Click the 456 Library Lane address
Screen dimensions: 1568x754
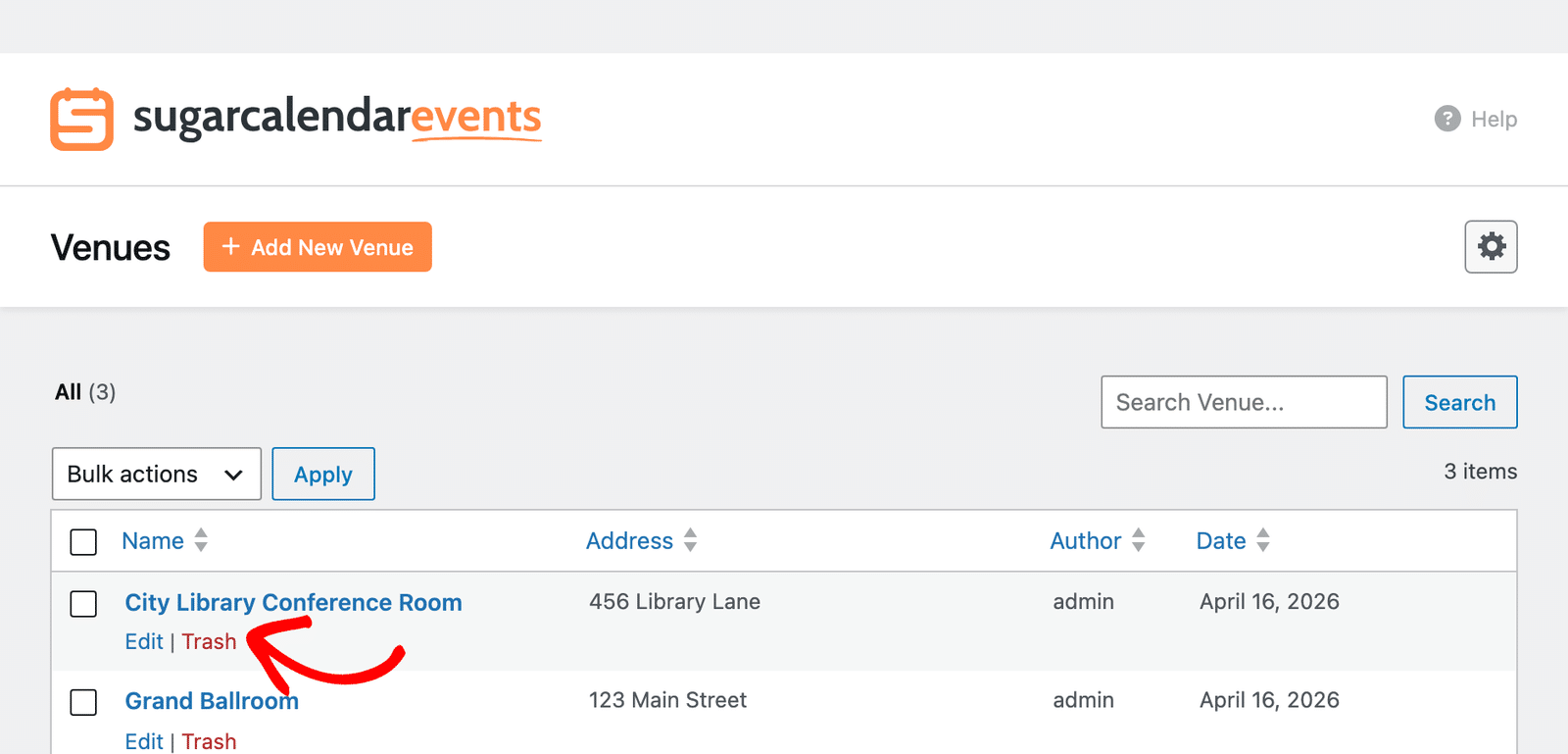coord(674,601)
